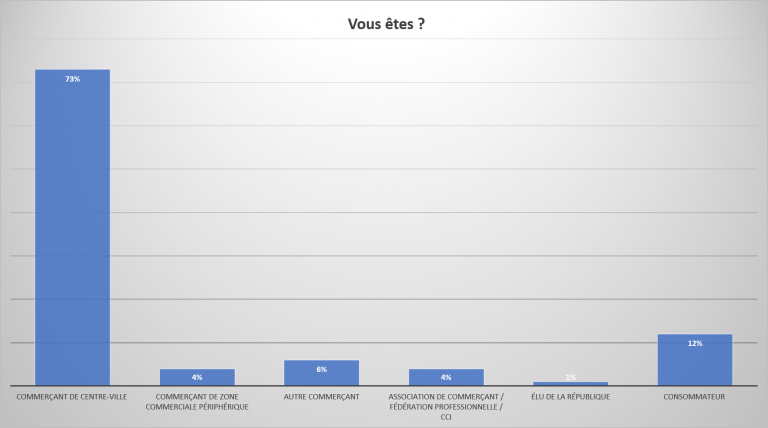
Task: Click the 4% label above association category
Action: click(x=446, y=377)
